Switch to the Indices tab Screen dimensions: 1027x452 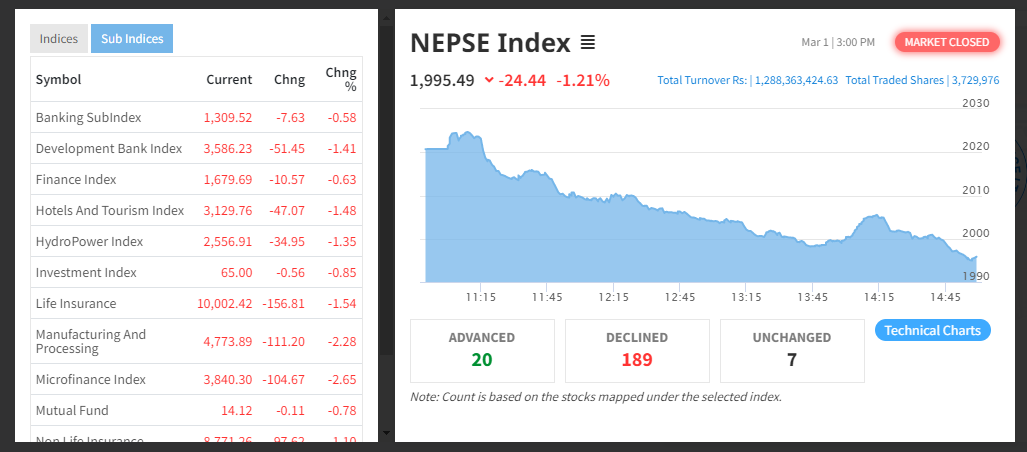click(x=59, y=39)
